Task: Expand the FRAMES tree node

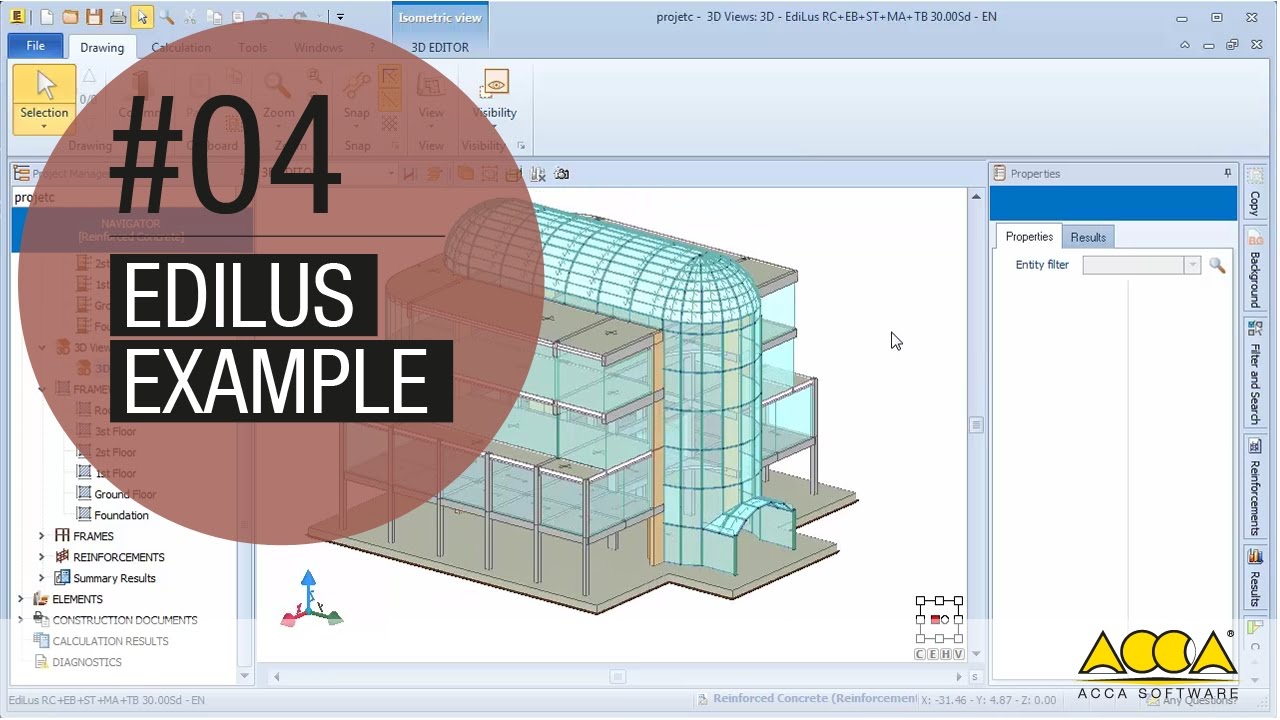Action: tap(41, 536)
